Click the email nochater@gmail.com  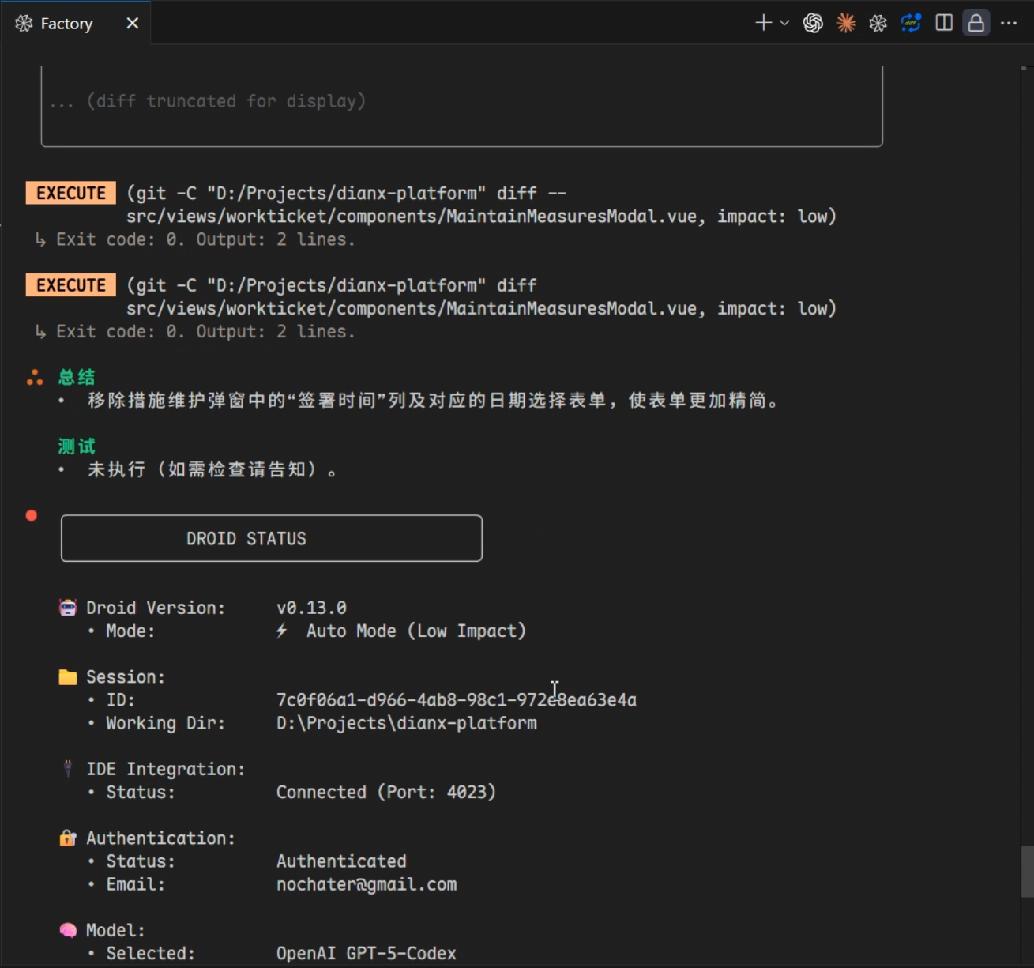point(367,884)
